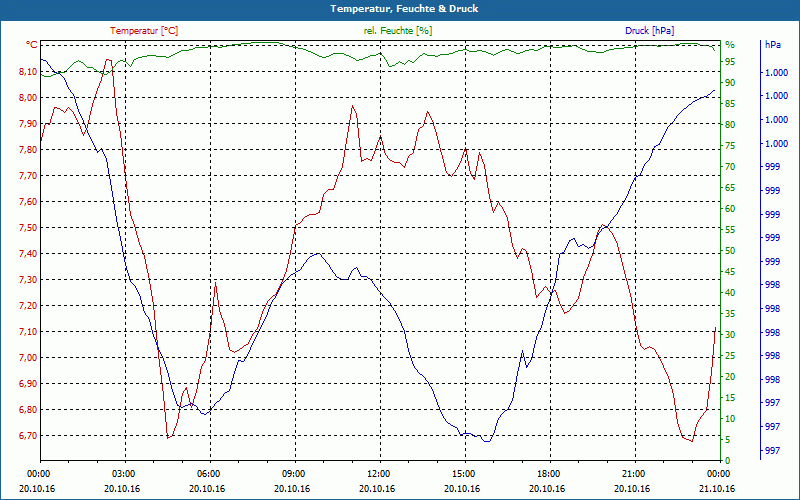
Task: Click the '7,30' temperature axis value
Action: pyautogui.click(x=28, y=280)
